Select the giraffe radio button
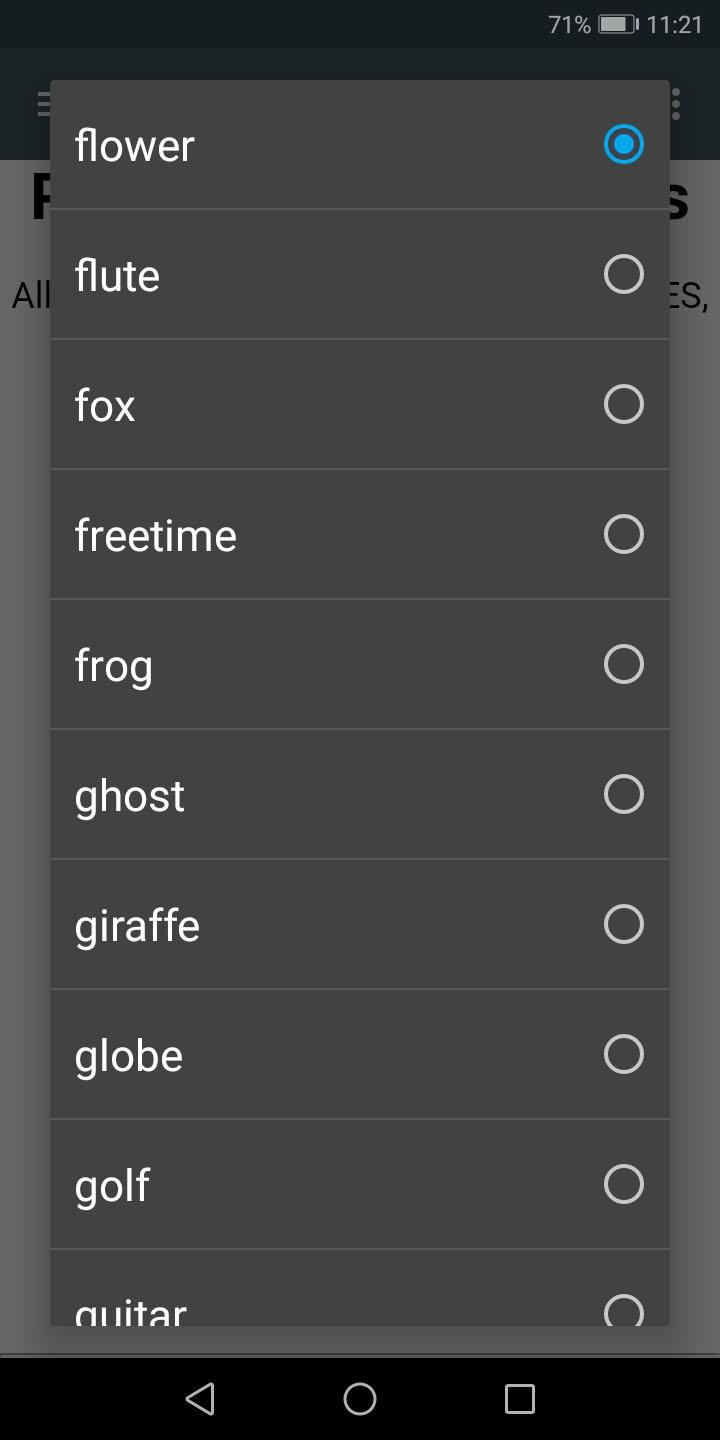 (x=623, y=924)
